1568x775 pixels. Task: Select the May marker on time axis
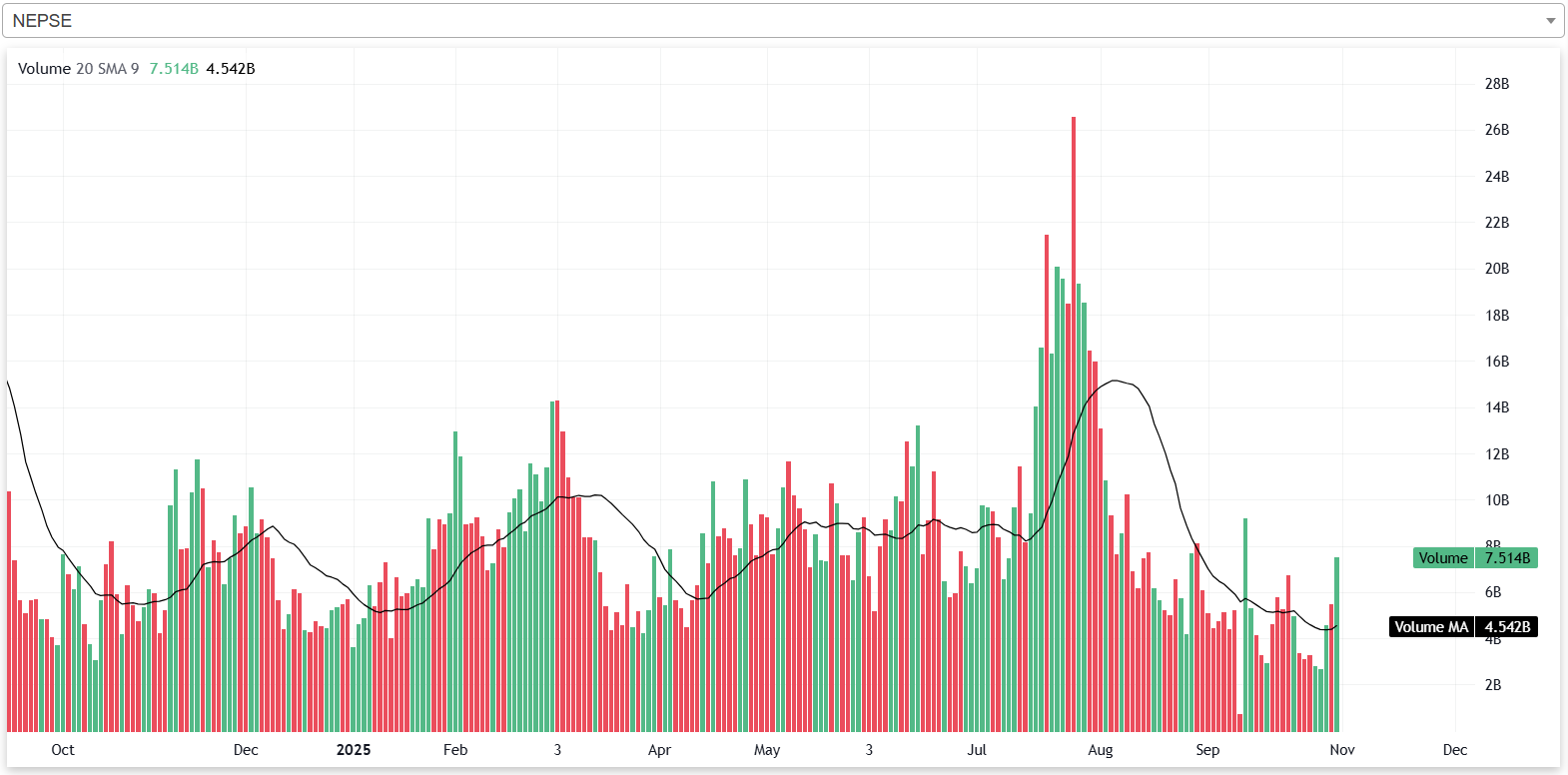click(767, 750)
